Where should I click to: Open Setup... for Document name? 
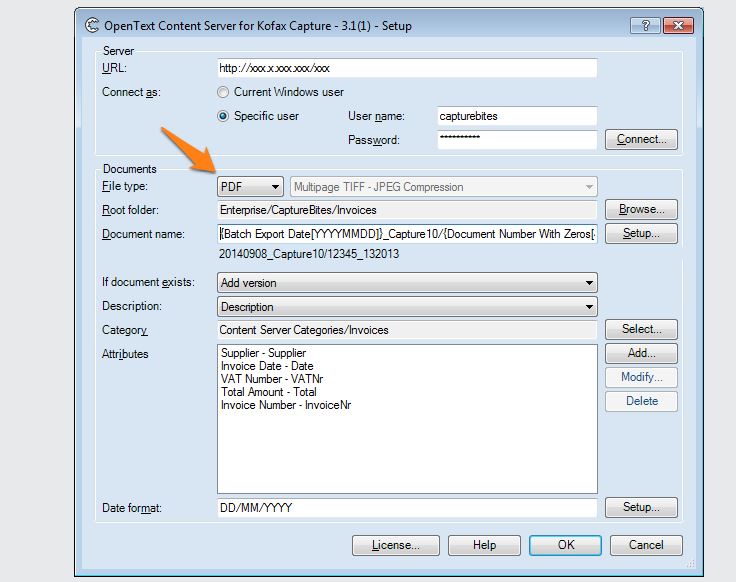[641, 233]
